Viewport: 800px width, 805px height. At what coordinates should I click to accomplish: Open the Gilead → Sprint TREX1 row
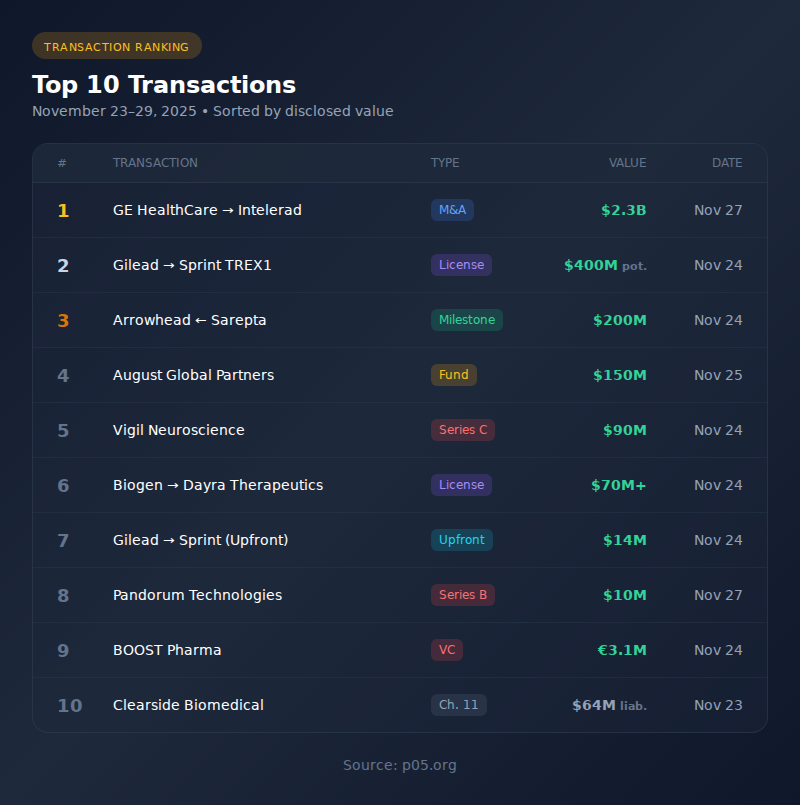(x=192, y=265)
